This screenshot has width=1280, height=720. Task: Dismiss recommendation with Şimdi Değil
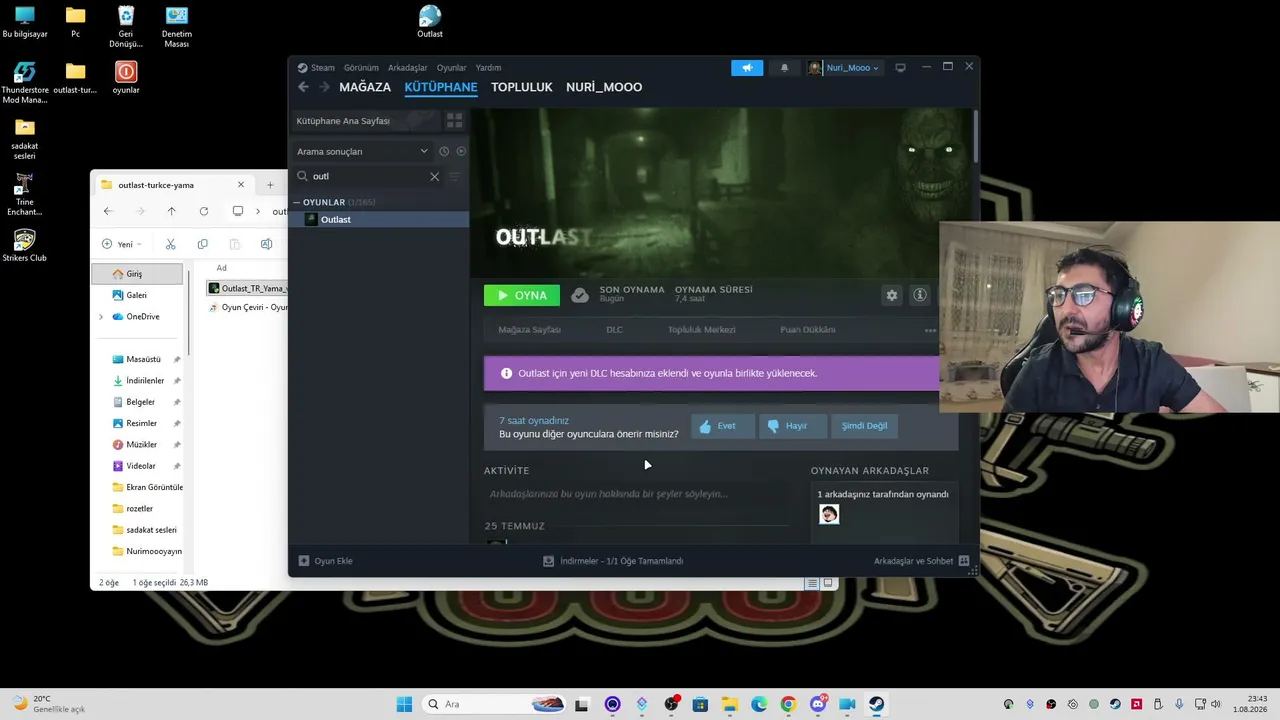point(864,426)
